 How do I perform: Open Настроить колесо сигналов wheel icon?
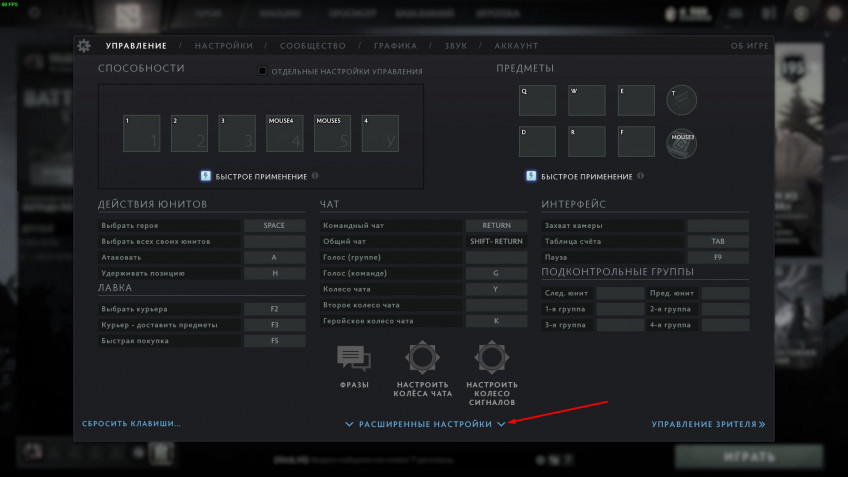[492, 357]
